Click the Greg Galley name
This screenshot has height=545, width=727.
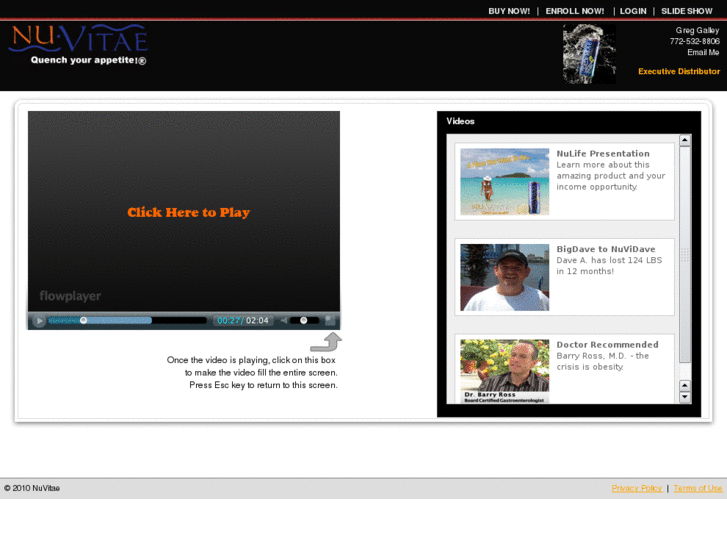697,30
